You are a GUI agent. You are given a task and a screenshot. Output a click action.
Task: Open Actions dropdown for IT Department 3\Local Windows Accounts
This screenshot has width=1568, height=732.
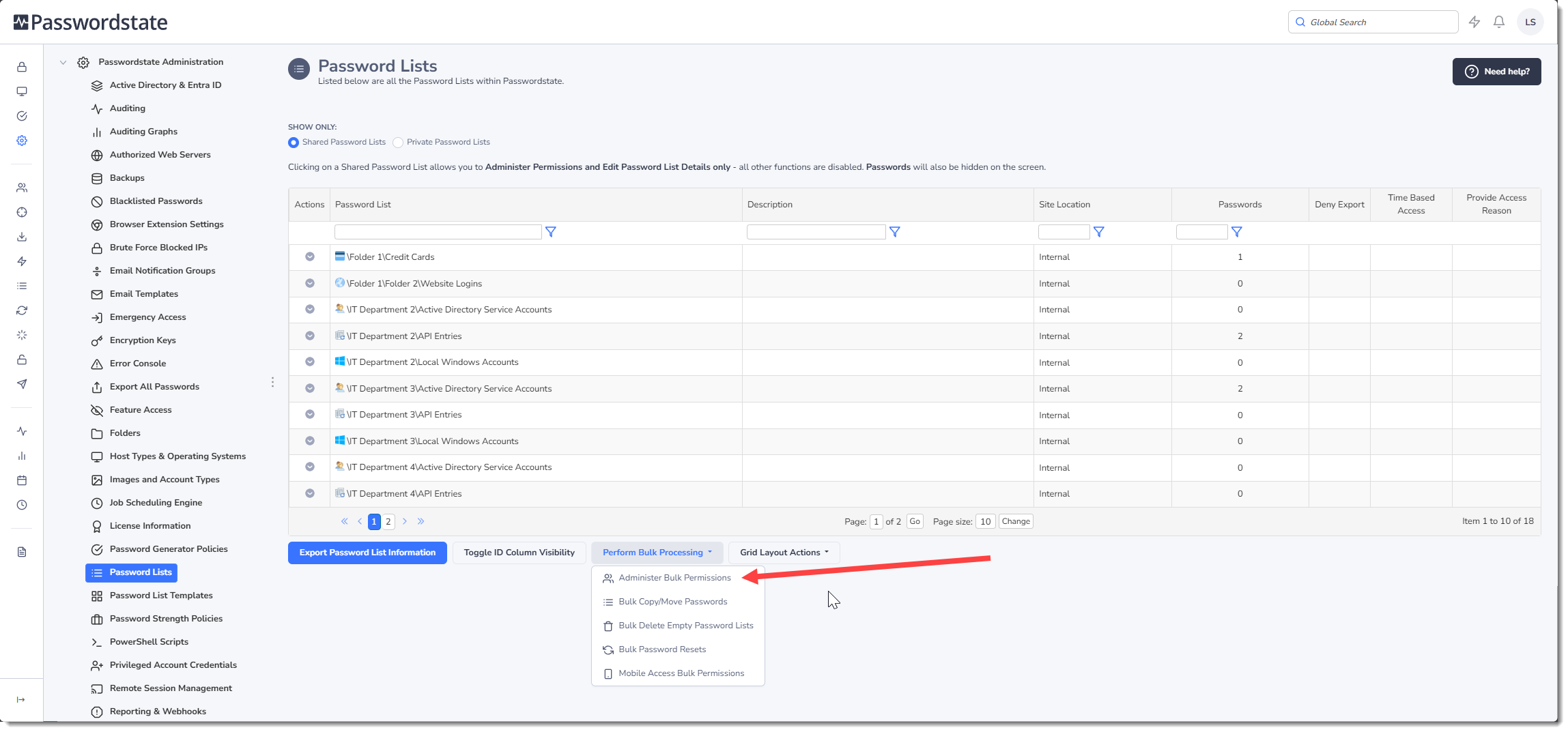coord(310,441)
